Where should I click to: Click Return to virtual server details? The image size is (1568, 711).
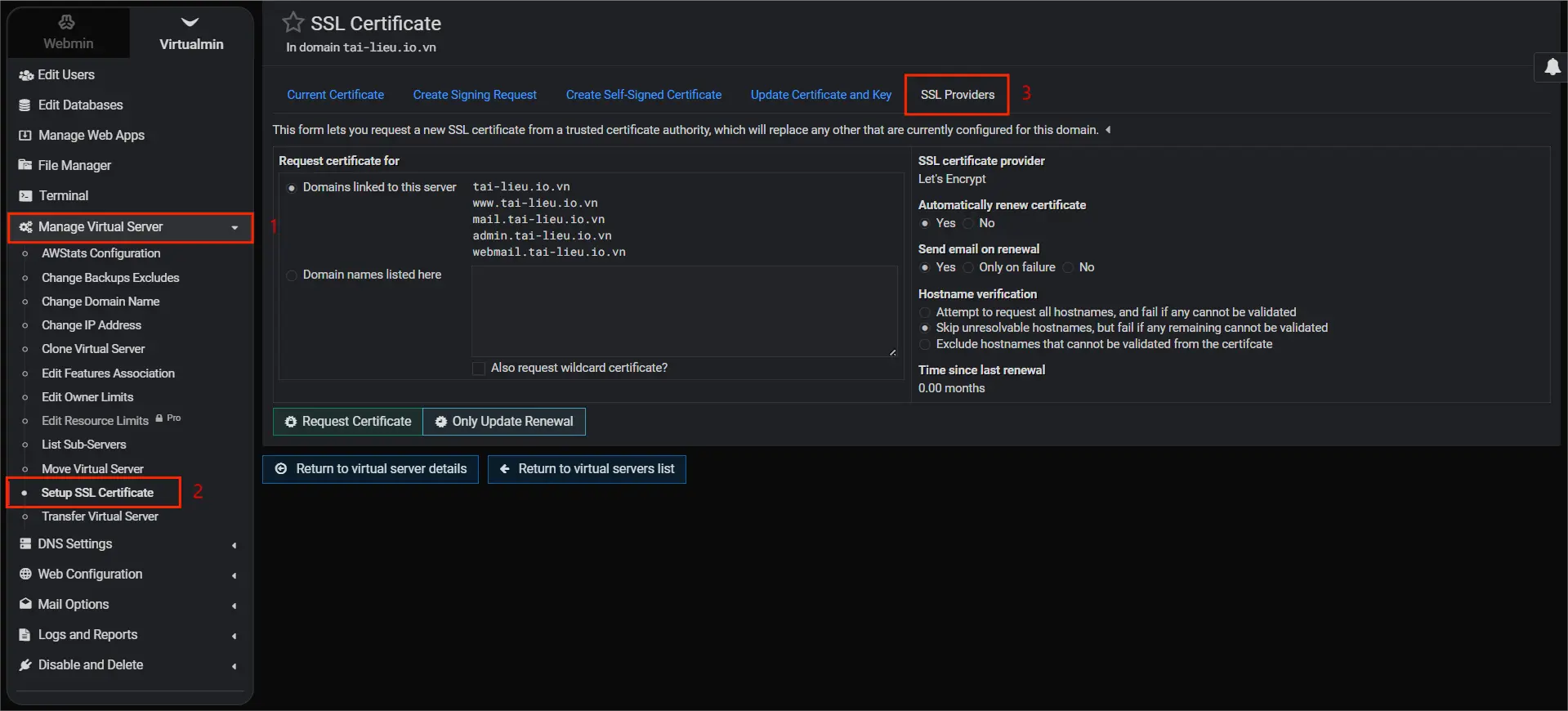pyautogui.click(x=371, y=469)
